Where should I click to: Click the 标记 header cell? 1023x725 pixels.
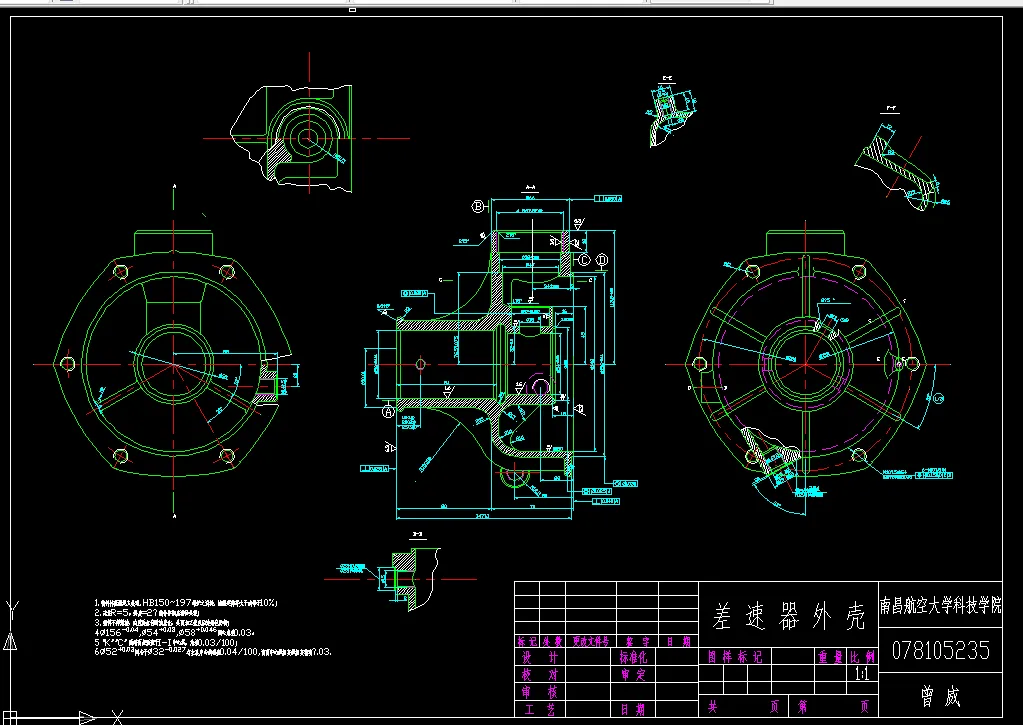527,641
